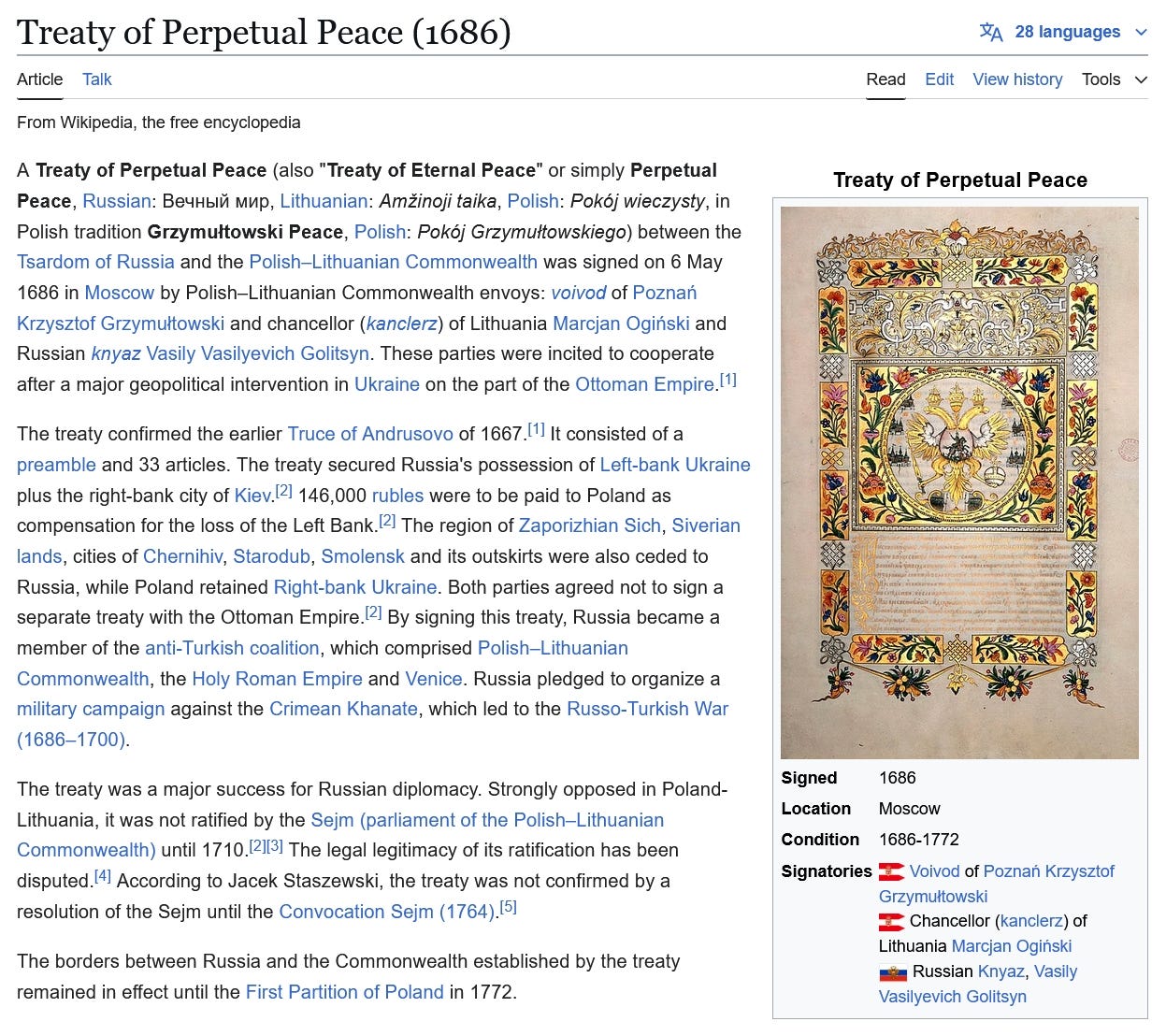Follow the Tsardom of Russia link
The image size is (1166, 1036).
point(95,262)
